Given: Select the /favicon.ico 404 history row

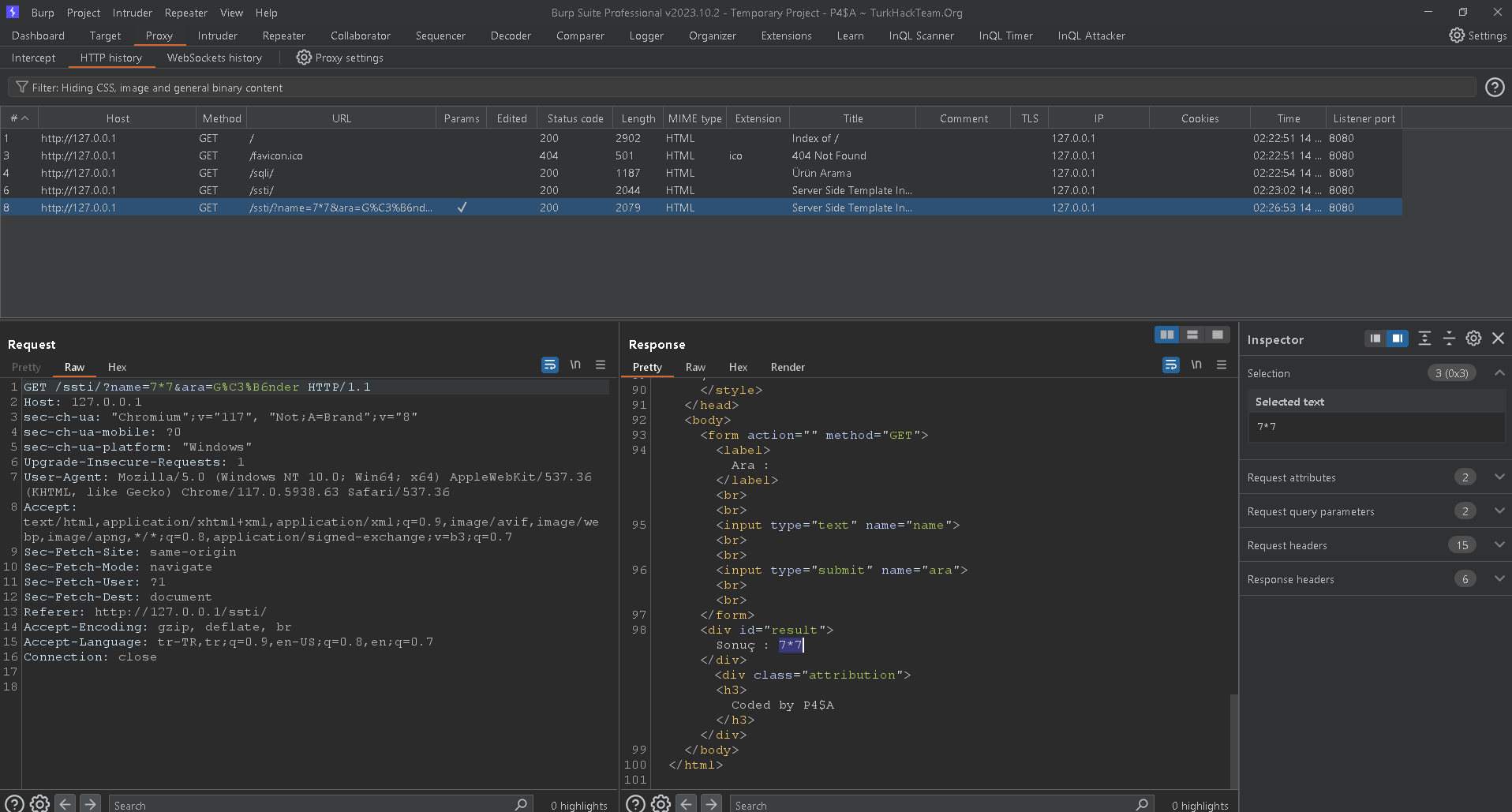Looking at the screenshot, I should pos(702,155).
